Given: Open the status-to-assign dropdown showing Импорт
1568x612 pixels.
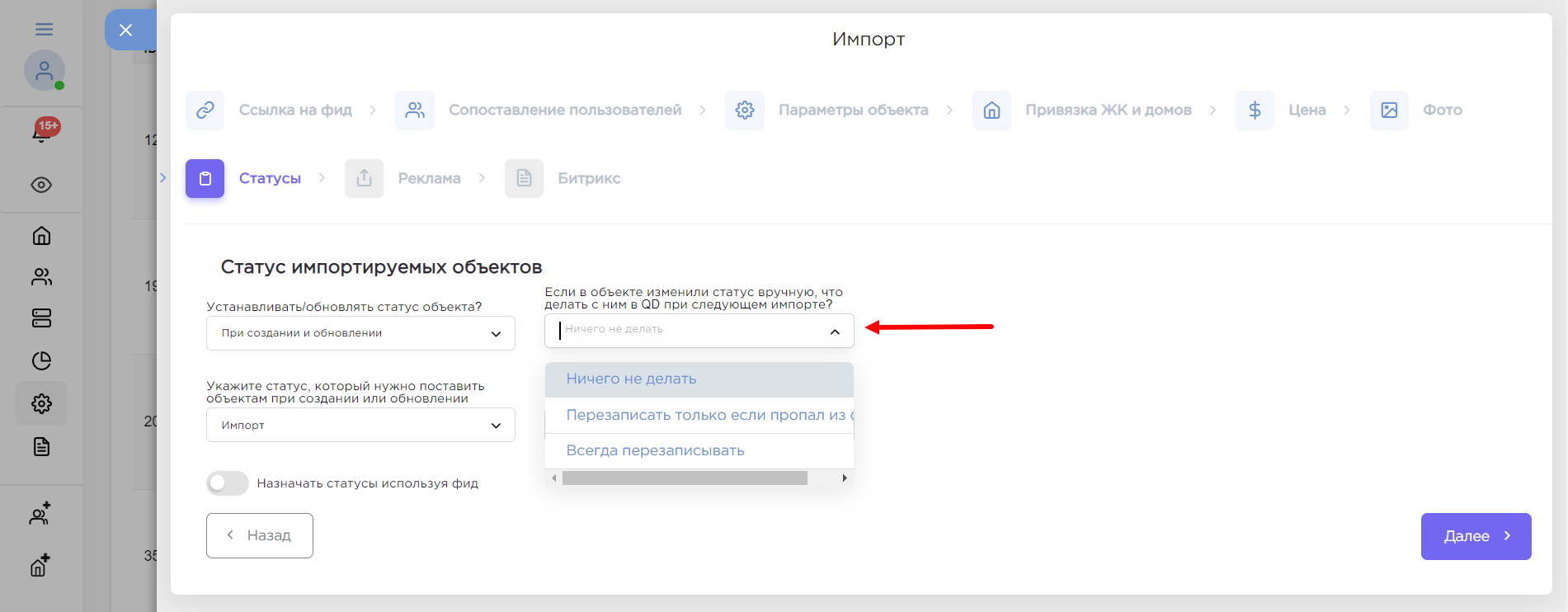Looking at the screenshot, I should coord(360,425).
